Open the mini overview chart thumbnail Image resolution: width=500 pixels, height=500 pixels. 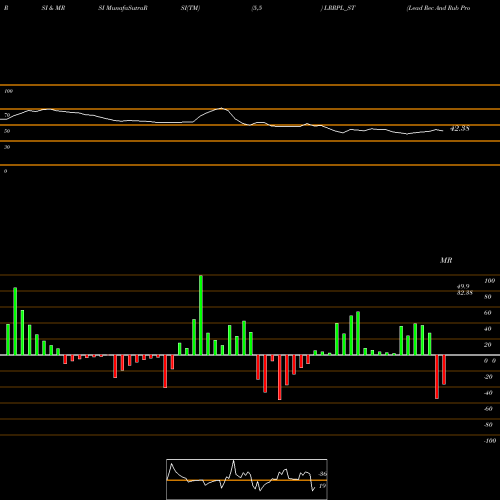pyautogui.click(x=247, y=479)
